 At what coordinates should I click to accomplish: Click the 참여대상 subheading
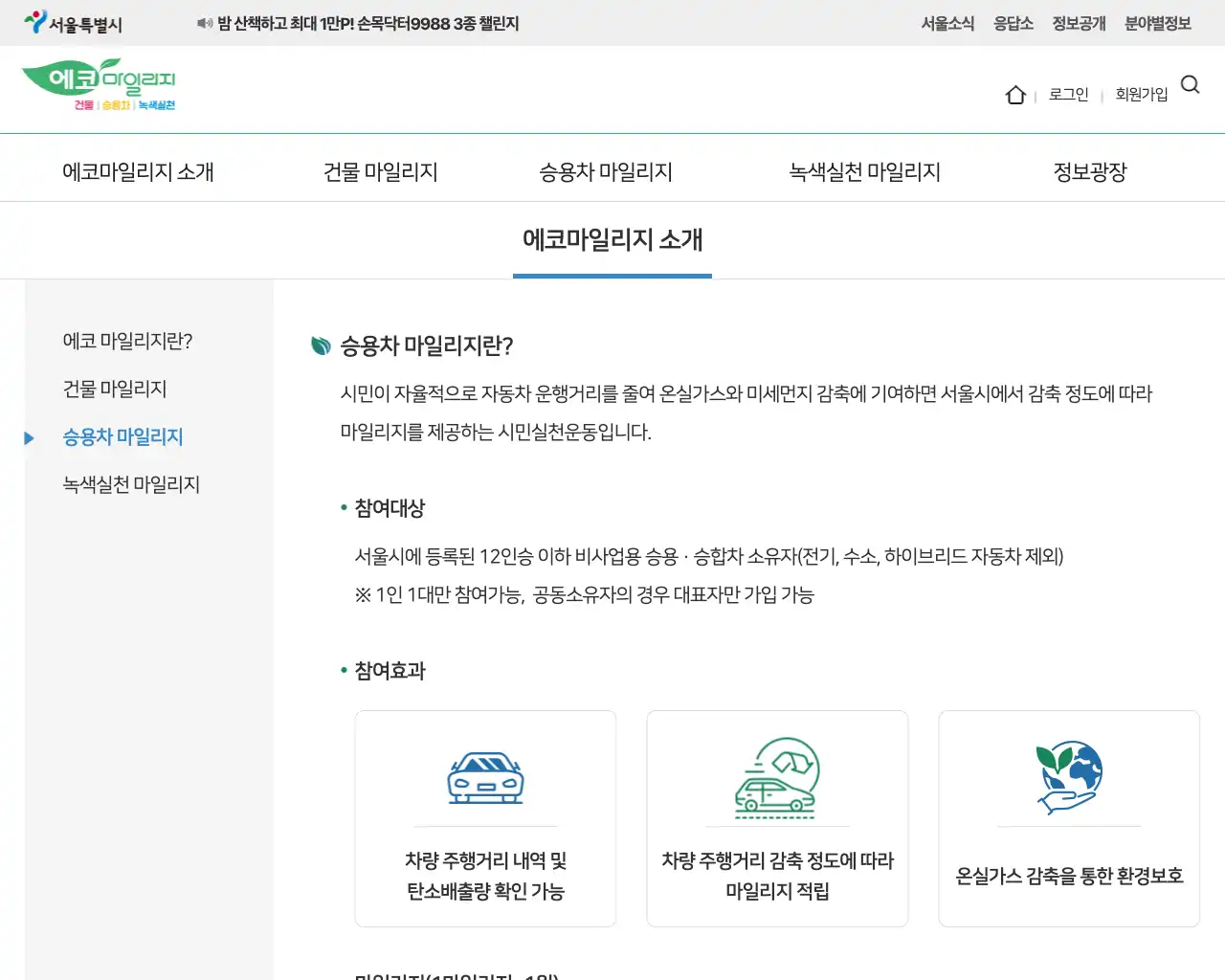click(390, 508)
